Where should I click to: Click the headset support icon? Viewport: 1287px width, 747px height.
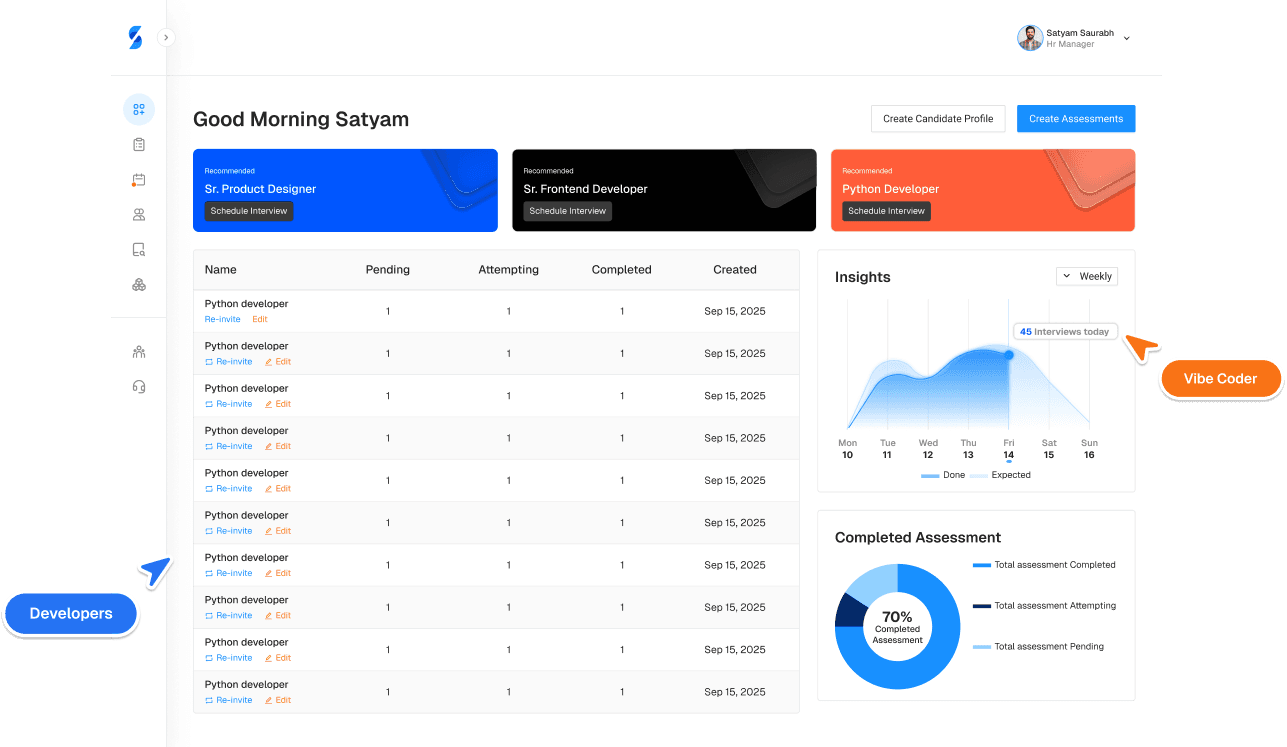pos(138,386)
